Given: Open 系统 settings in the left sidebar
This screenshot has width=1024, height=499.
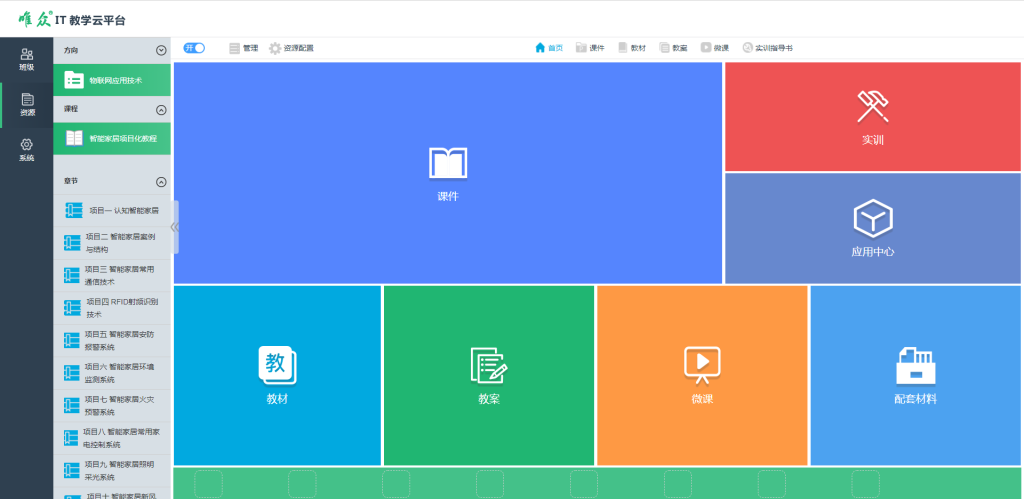Looking at the screenshot, I should click(26, 150).
